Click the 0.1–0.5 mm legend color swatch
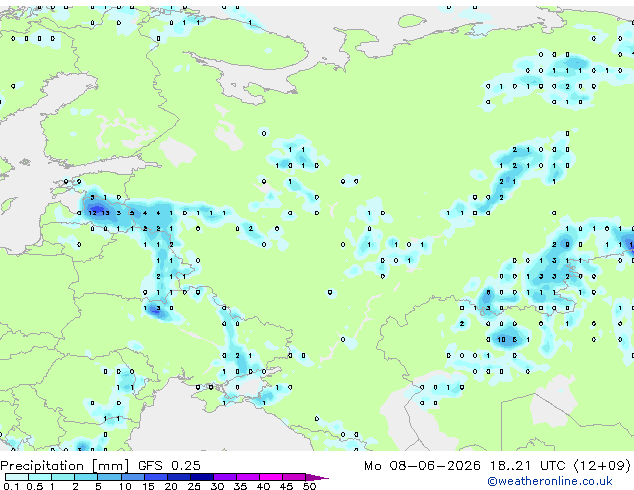 coord(17,477)
